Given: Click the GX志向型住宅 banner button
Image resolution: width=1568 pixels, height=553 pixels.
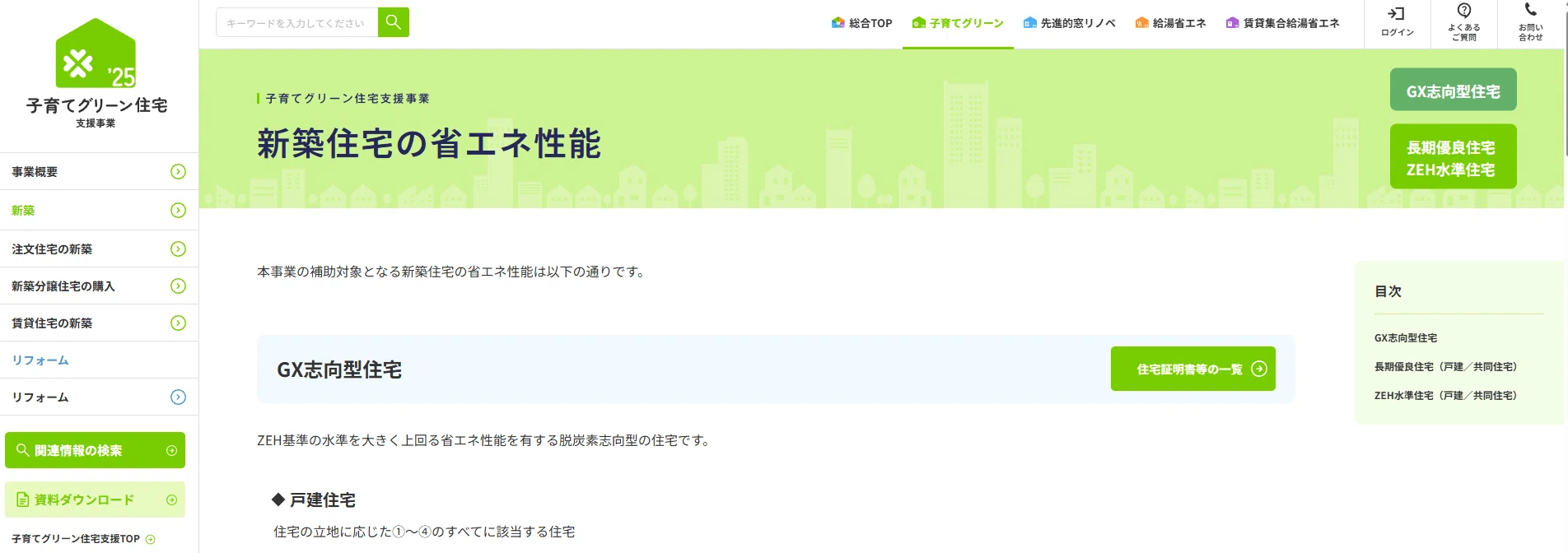Looking at the screenshot, I should tap(1454, 90).
